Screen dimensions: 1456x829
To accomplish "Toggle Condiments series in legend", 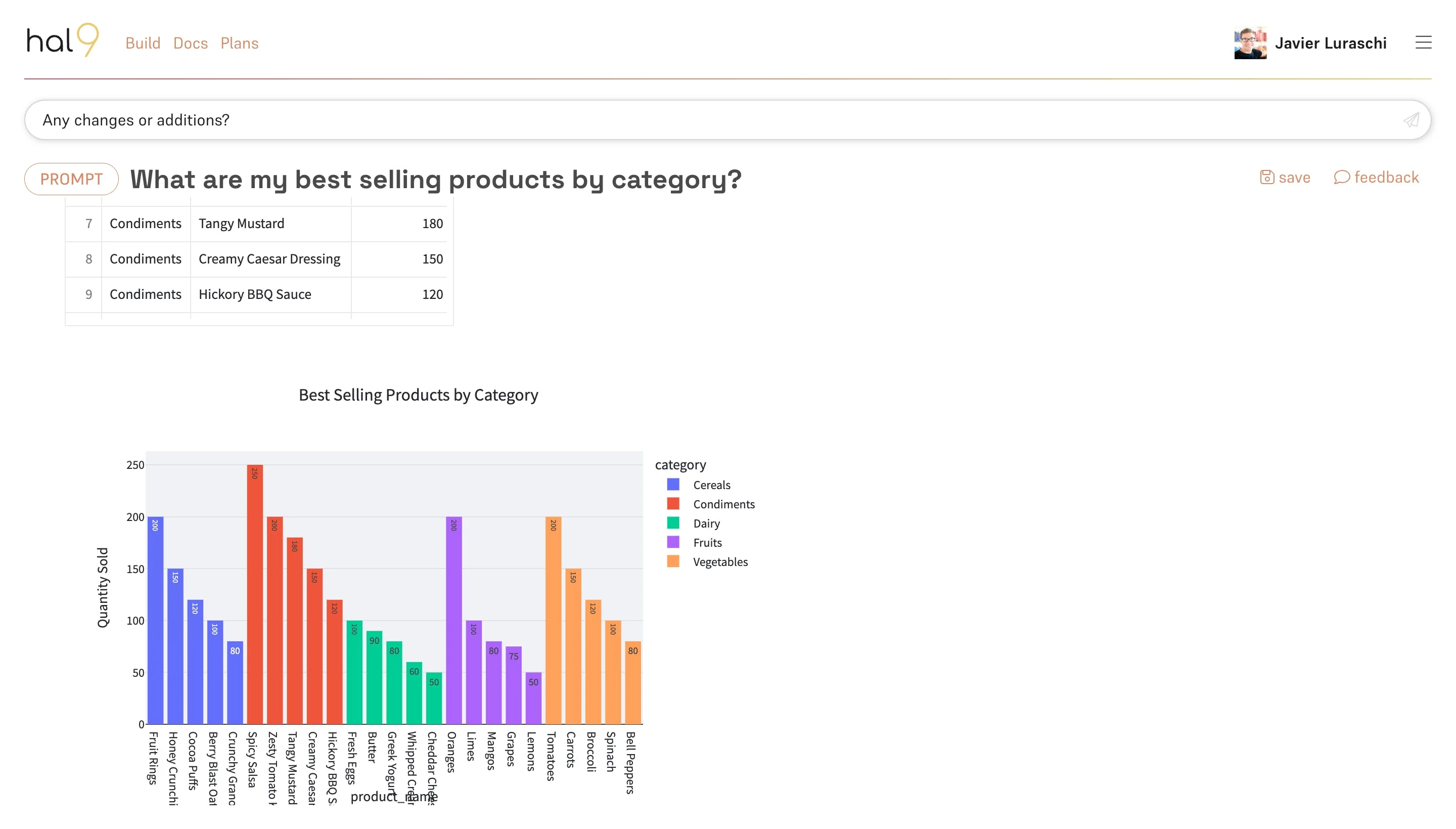I will (723, 504).
